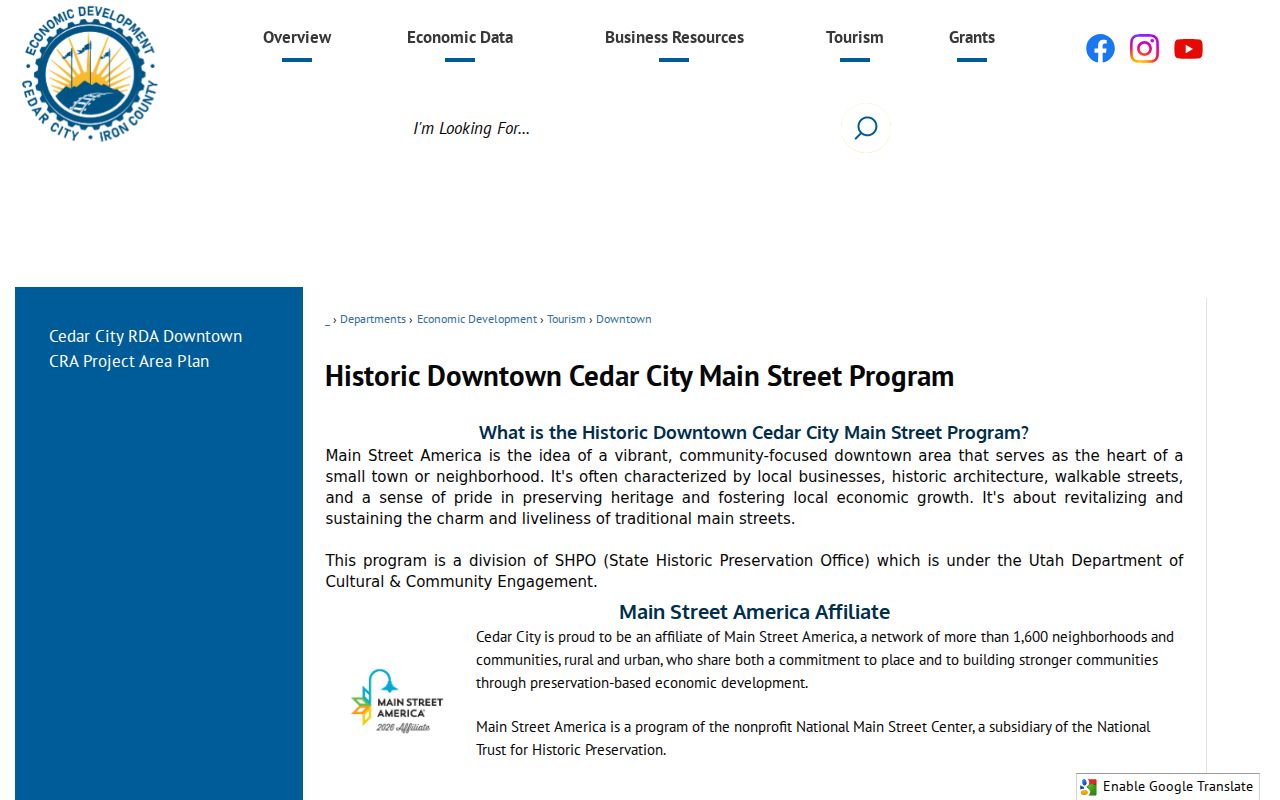Click the "Main Street America Affiliate" heading
Screen dimensions: 1280x800
pos(754,612)
